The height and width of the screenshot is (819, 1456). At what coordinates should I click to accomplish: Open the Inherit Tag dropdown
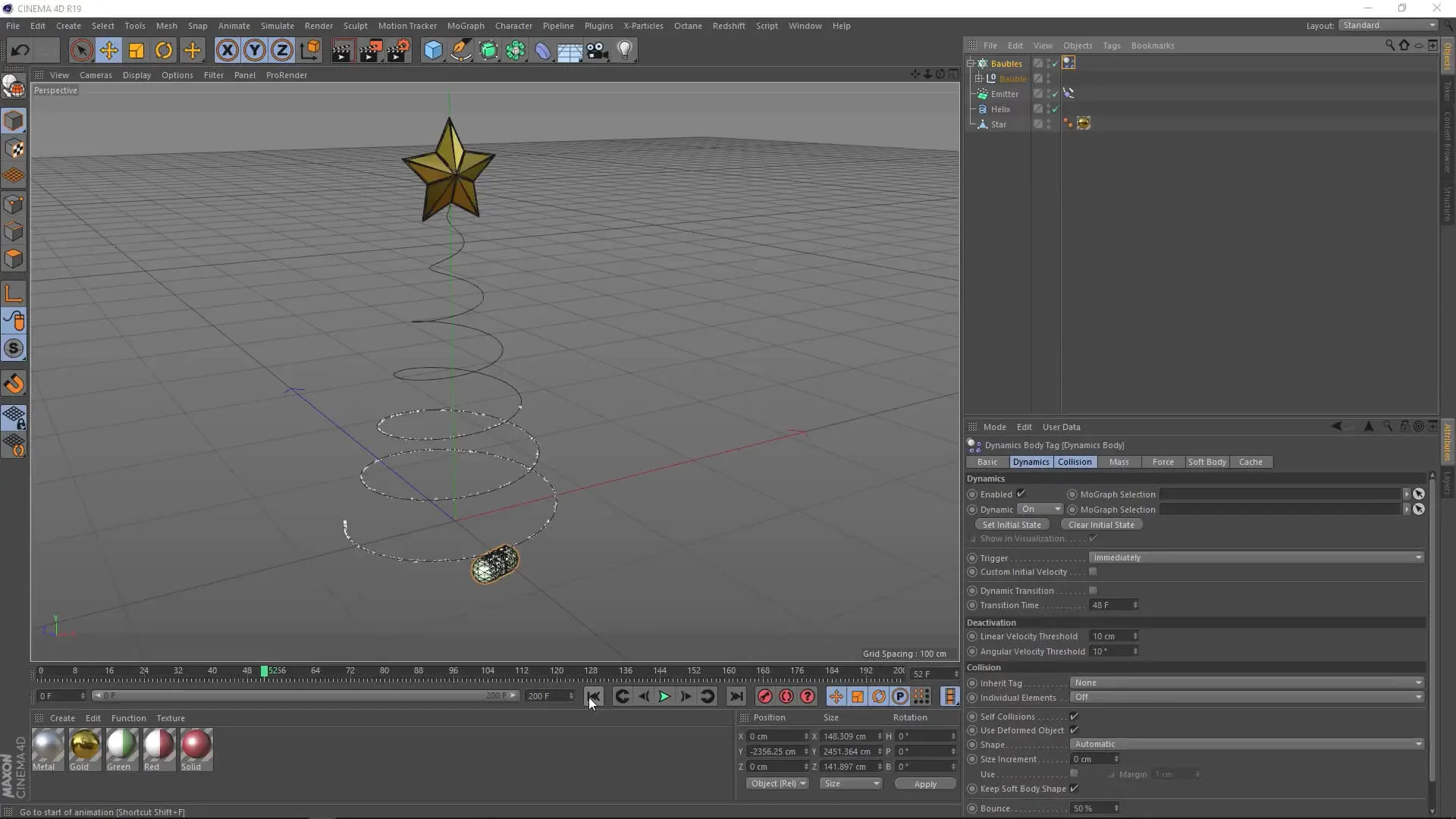click(1247, 682)
